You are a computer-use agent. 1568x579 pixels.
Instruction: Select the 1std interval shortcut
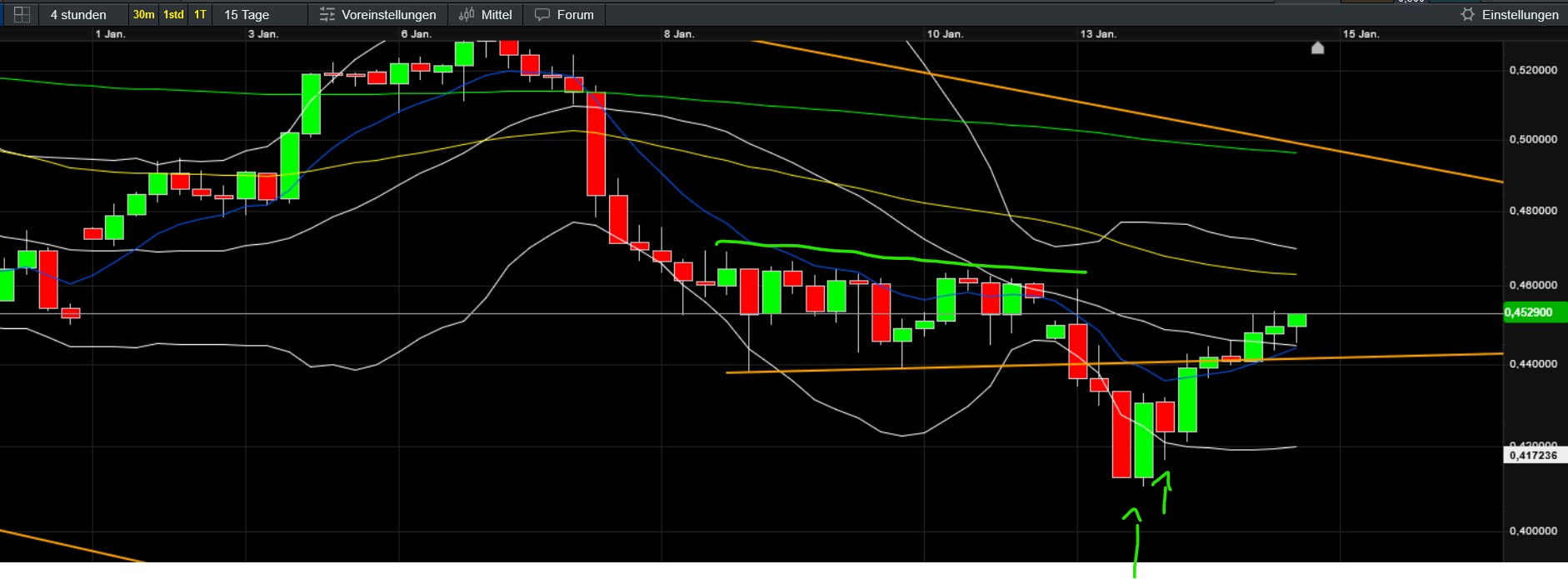173,14
